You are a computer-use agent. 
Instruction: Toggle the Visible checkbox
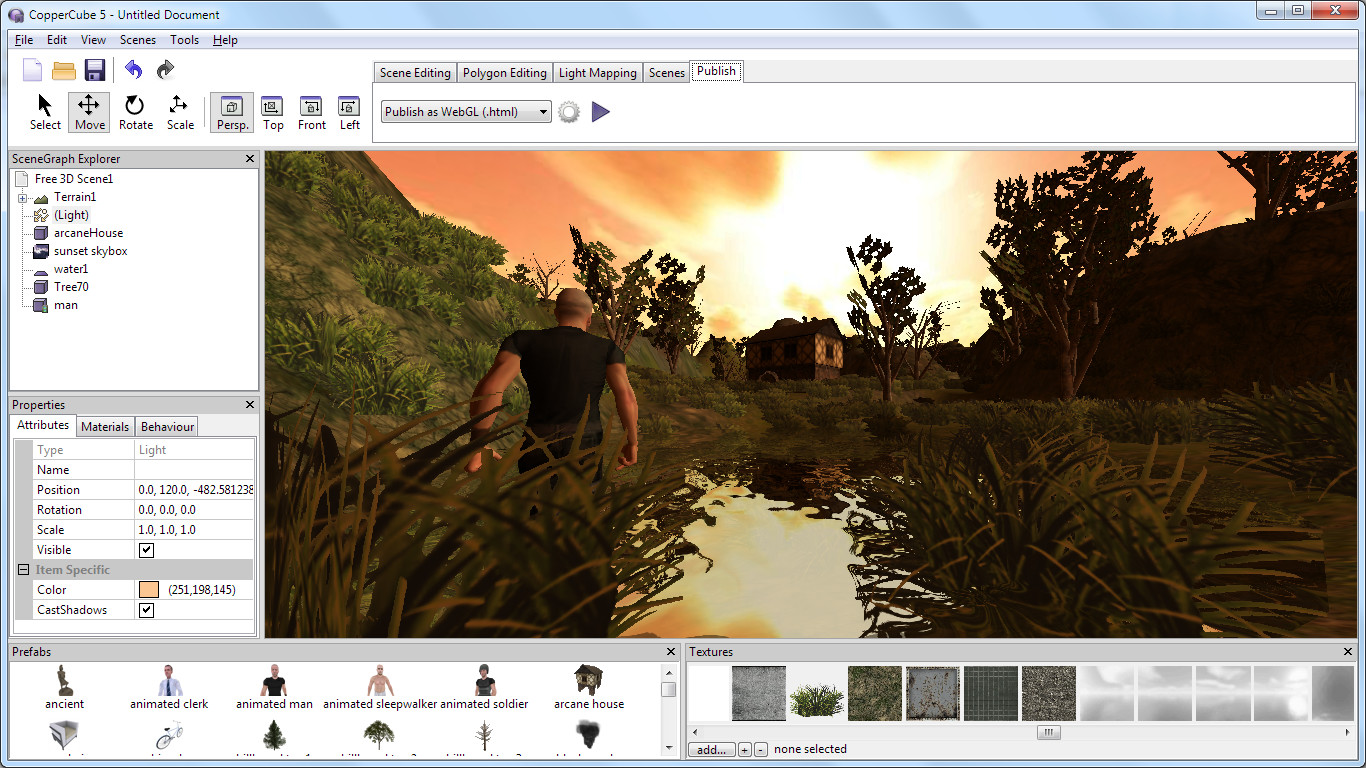pyautogui.click(x=147, y=550)
